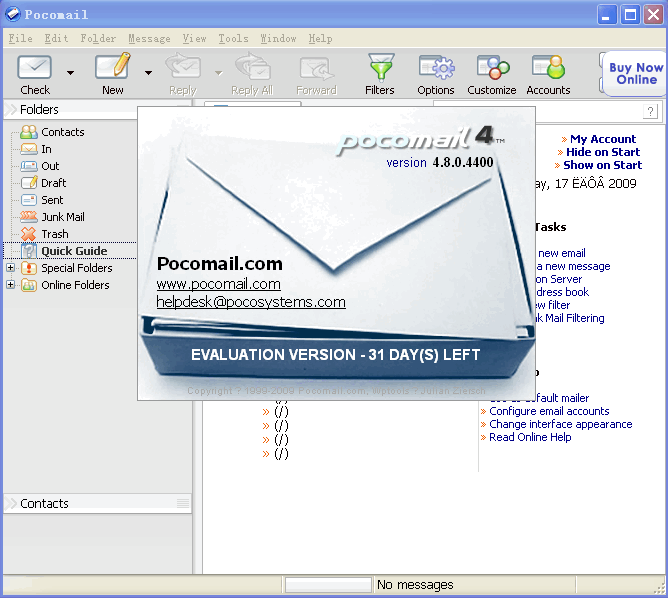Open the Help menu
Image resolution: width=668 pixels, height=598 pixels.
click(x=320, y=38)
